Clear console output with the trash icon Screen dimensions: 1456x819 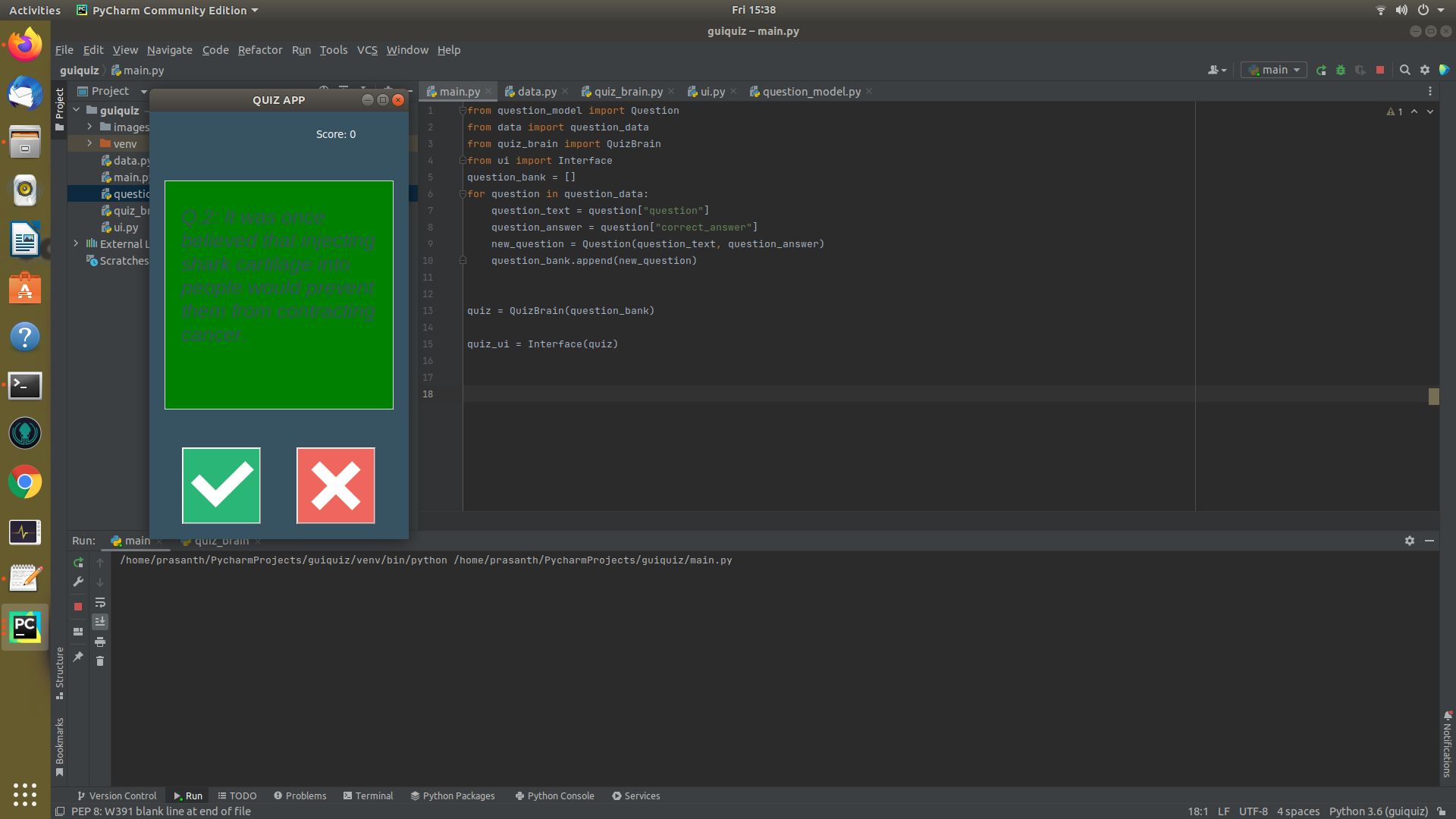pos(100,661)
